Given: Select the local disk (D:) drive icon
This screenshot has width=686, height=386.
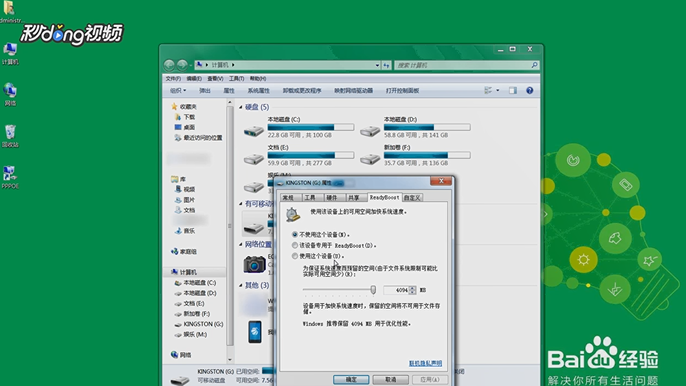Looking at the screenshot, I should point(370,130).
